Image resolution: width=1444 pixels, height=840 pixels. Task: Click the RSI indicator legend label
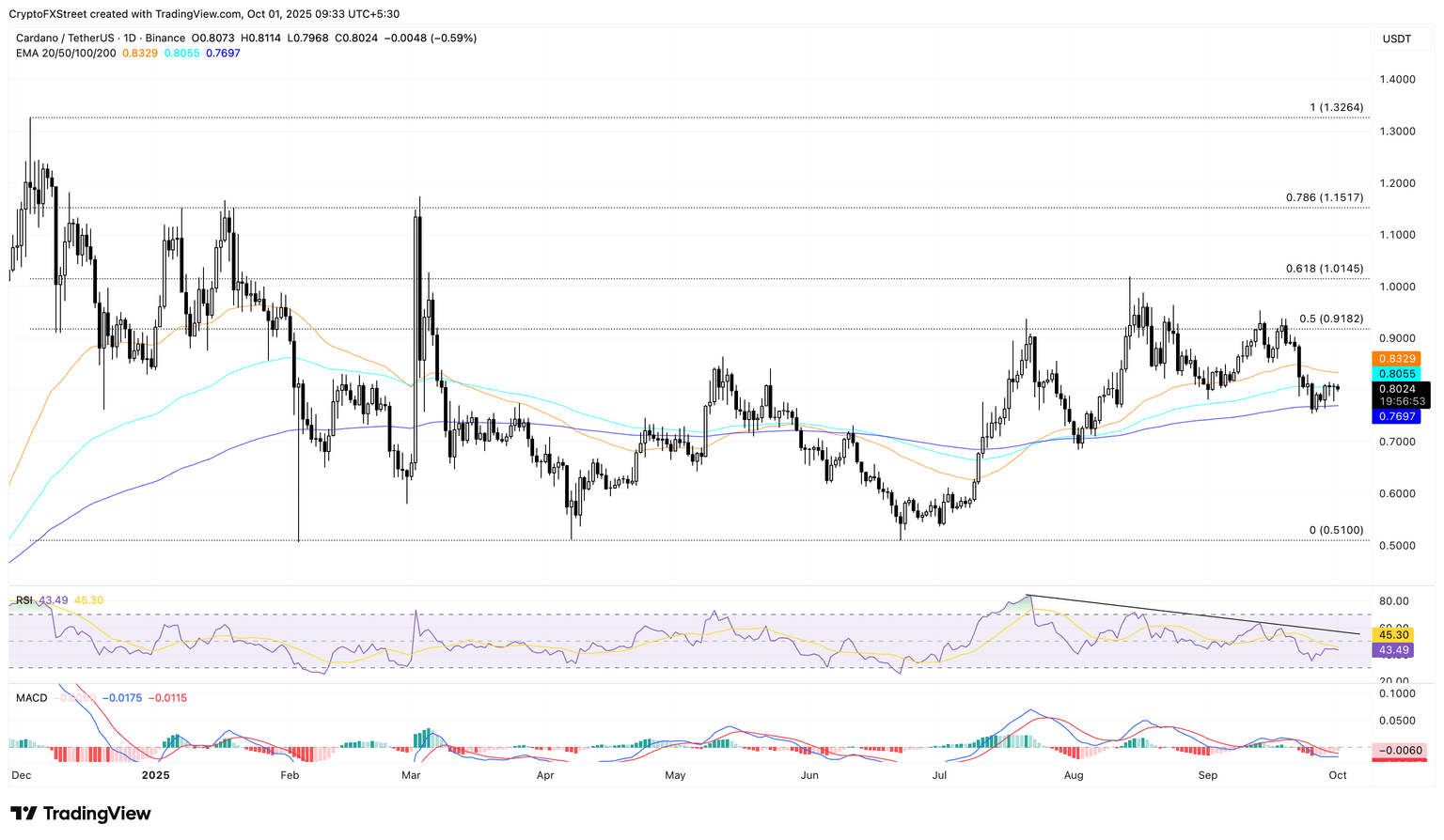24,600
